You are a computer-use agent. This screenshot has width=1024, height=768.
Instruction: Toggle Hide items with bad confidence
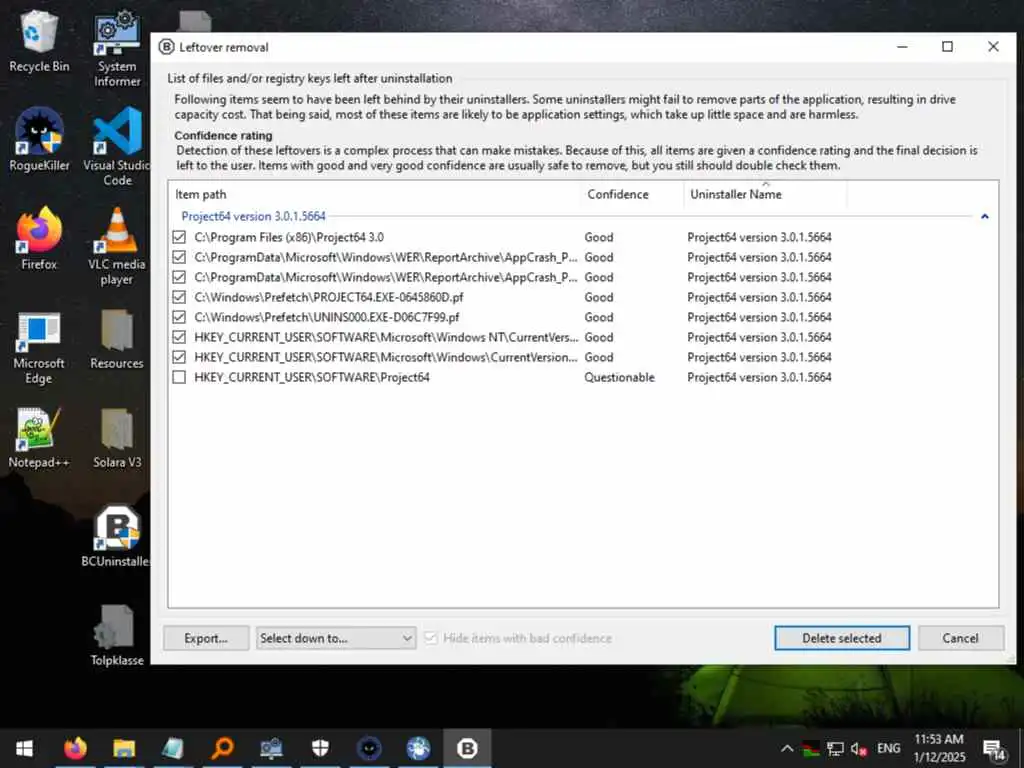pos(430,638)
